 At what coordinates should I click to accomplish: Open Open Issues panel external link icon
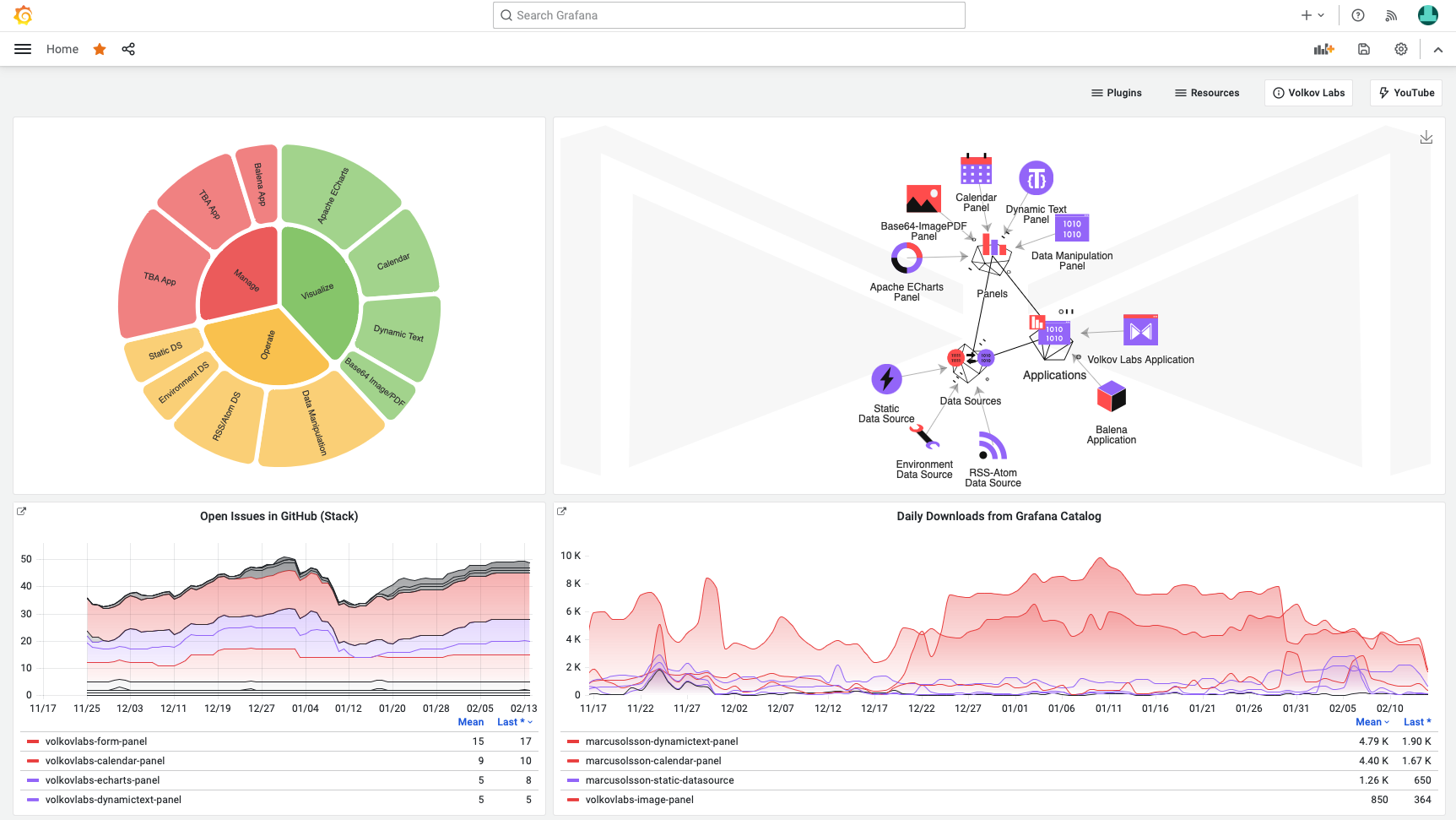pos(22,511)
